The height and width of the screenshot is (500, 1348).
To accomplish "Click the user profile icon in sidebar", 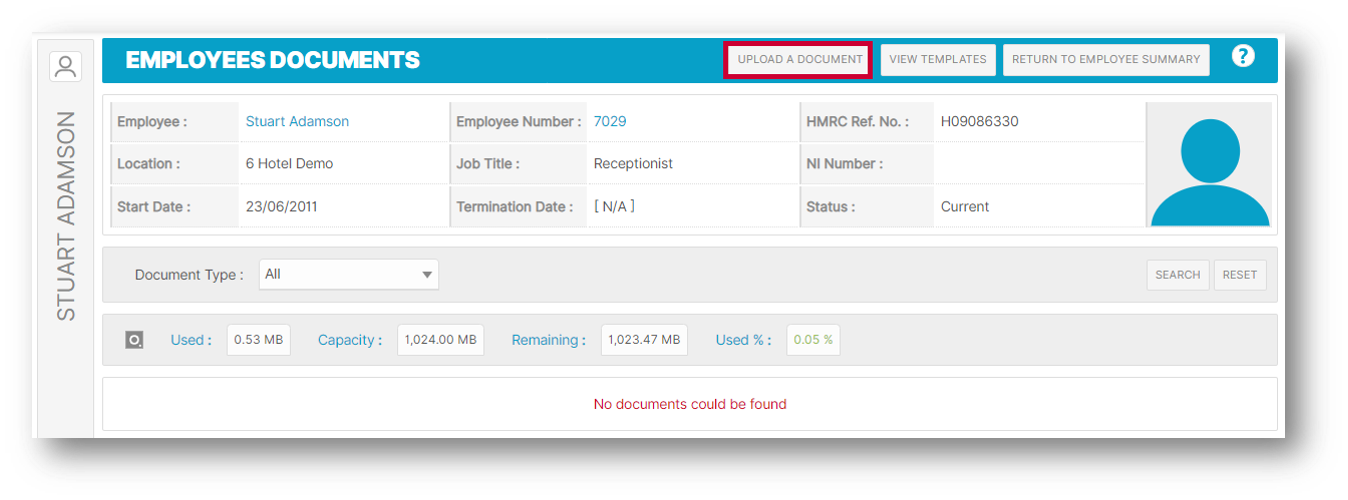I will (x=66, y=67).
